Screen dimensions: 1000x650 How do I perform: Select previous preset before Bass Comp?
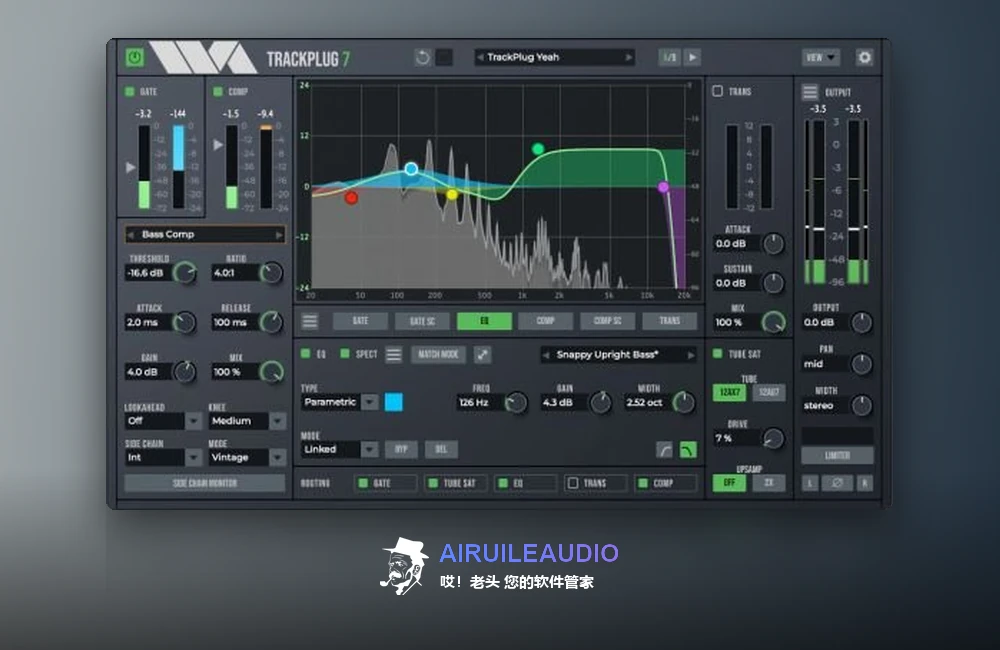point(131,235)
